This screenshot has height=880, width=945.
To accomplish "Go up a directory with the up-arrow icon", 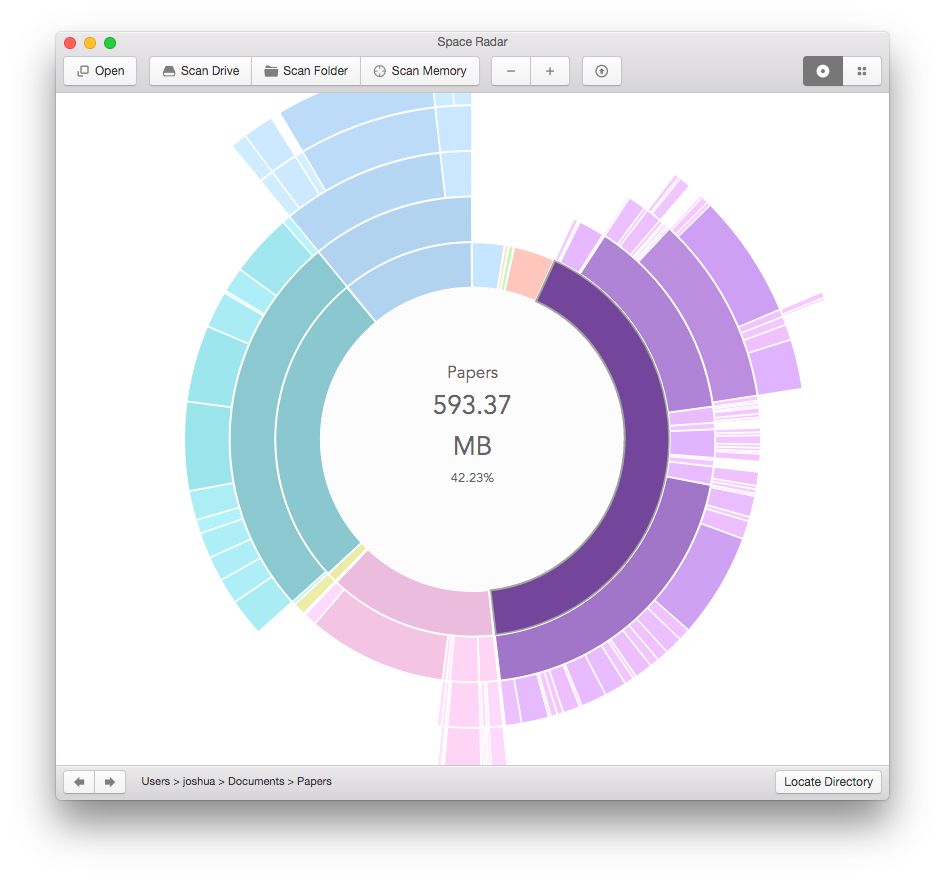I will pos(601,71).
